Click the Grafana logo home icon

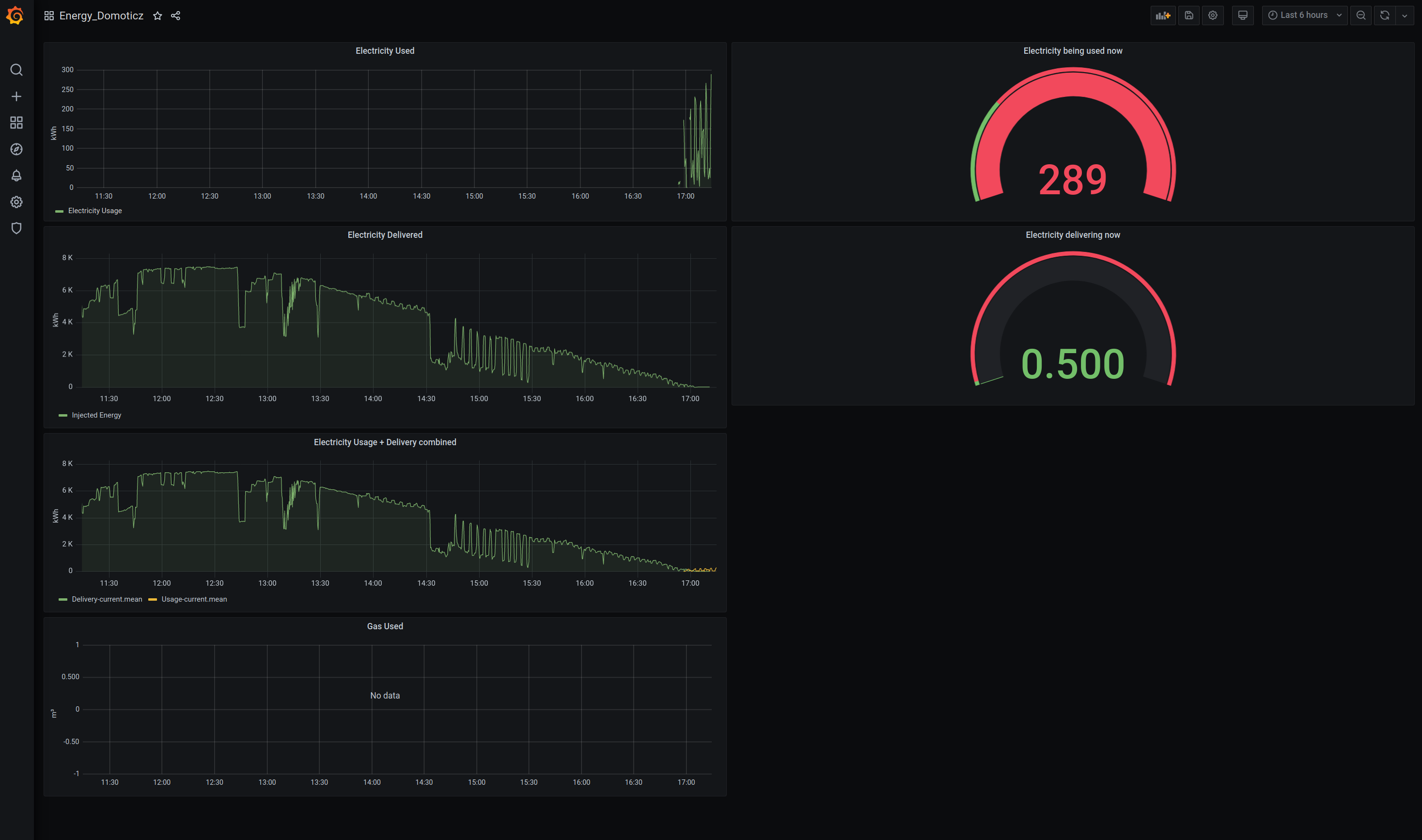click(x=16, y=16)
